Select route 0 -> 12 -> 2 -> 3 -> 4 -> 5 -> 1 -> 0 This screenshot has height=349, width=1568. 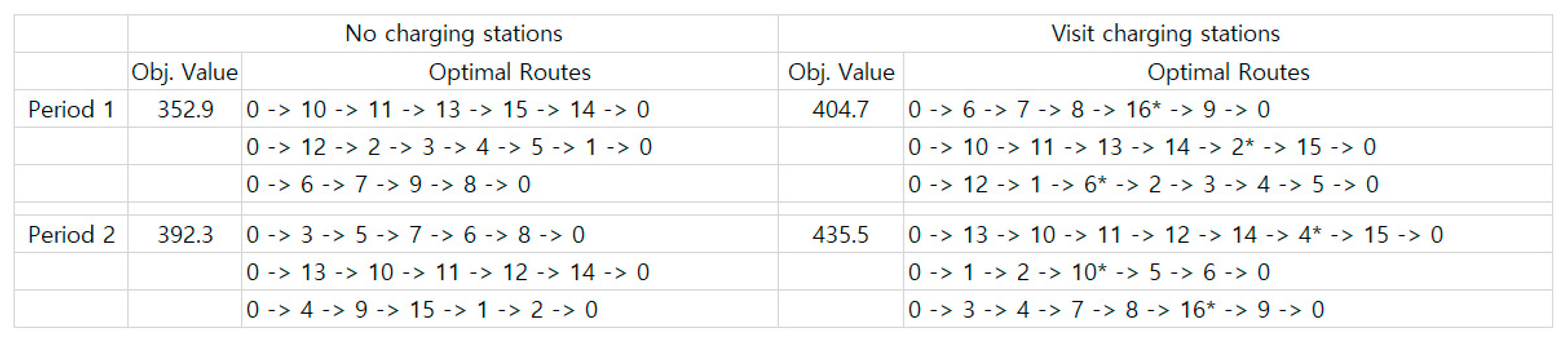(449, 147)
